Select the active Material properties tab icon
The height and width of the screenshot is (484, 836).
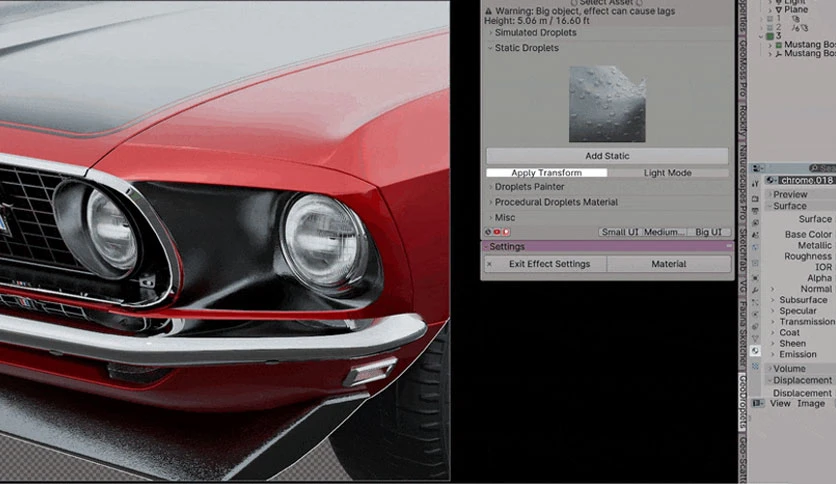pyautogui.click(x=755, y=351)
